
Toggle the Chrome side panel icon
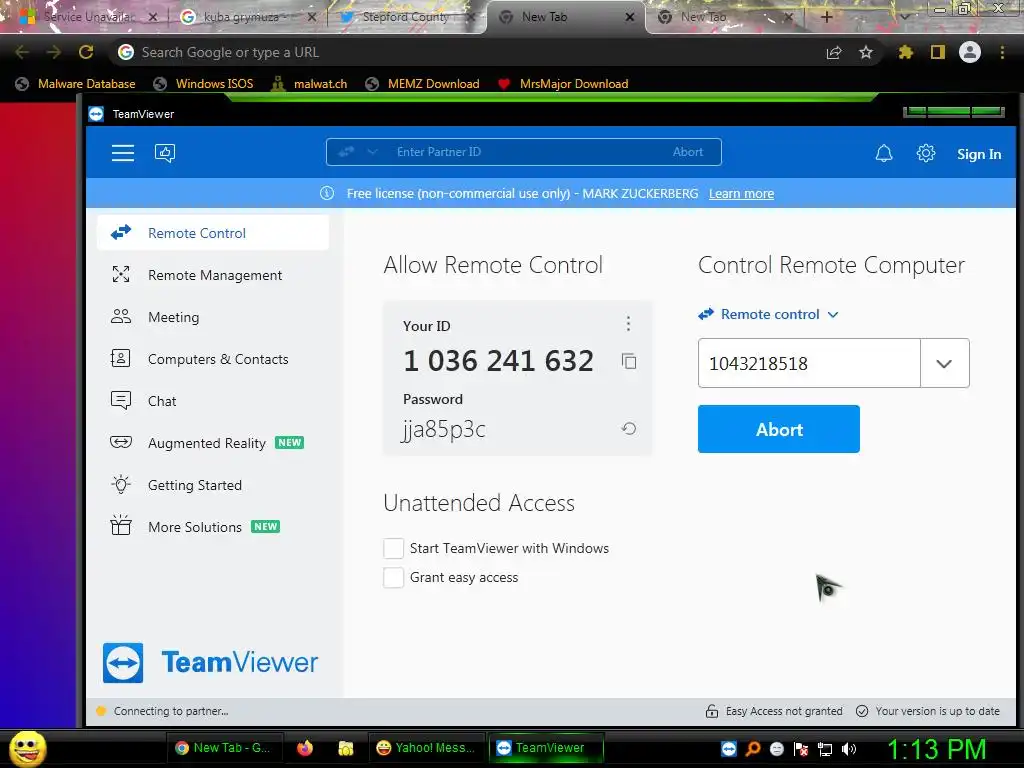[x=938, y=52]
